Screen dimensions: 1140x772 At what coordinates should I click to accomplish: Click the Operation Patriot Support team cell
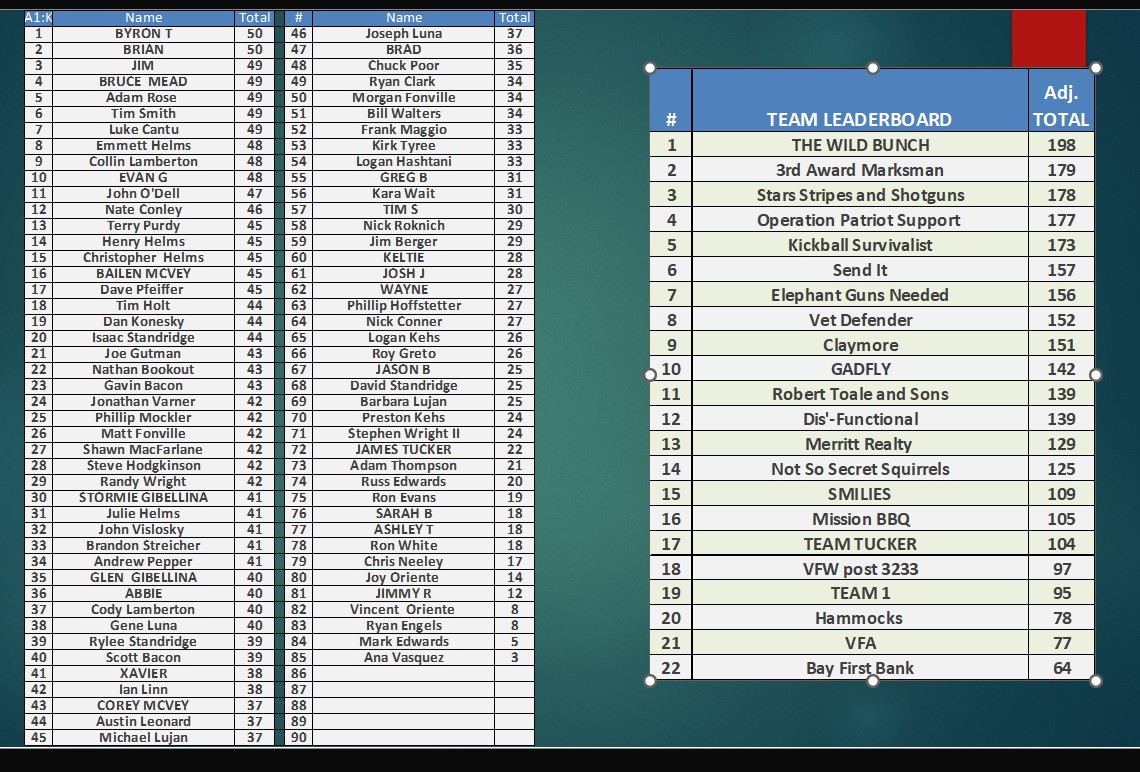859,220
